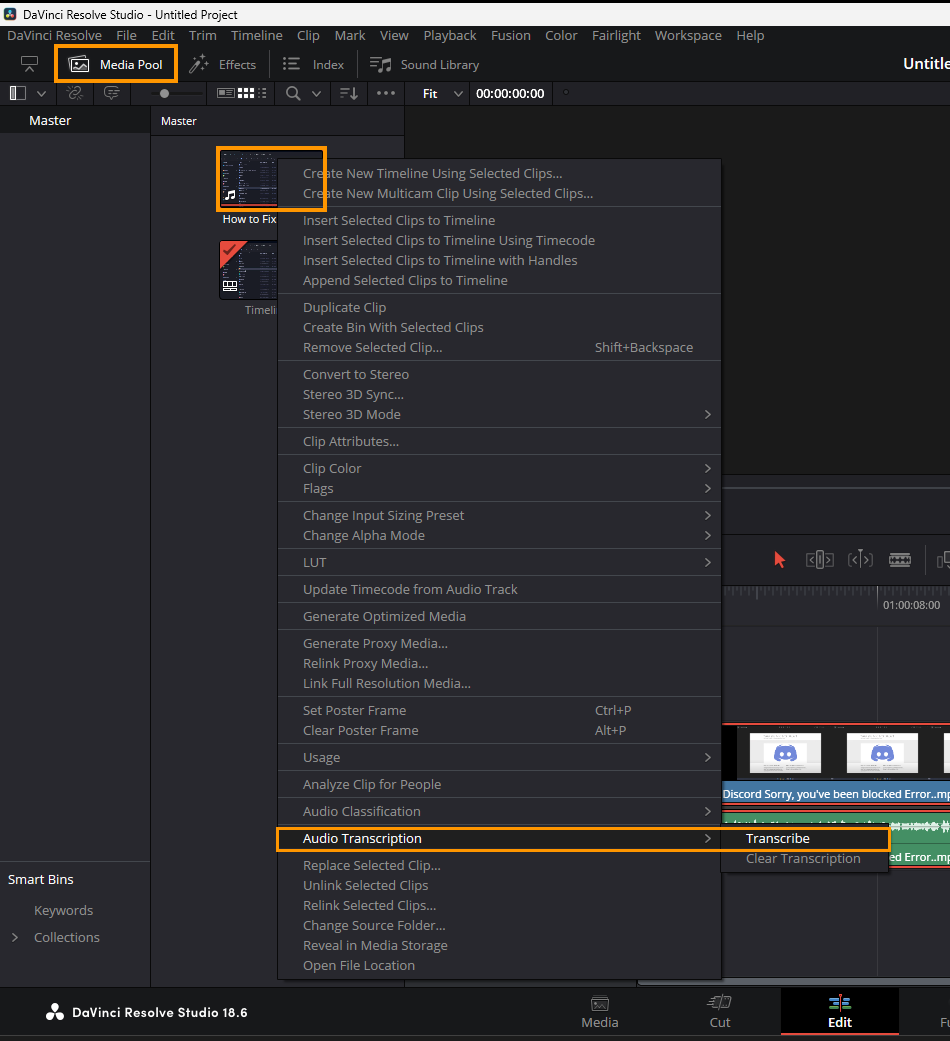This screenshot has width=950, height=1041.
Task: Expand the Audio Classification submenu arrow
Action: click(708, 811)
